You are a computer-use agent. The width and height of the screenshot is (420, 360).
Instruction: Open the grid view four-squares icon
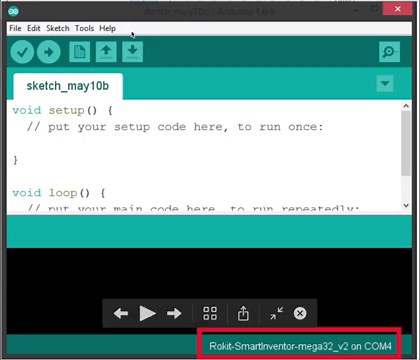point(210,313)
